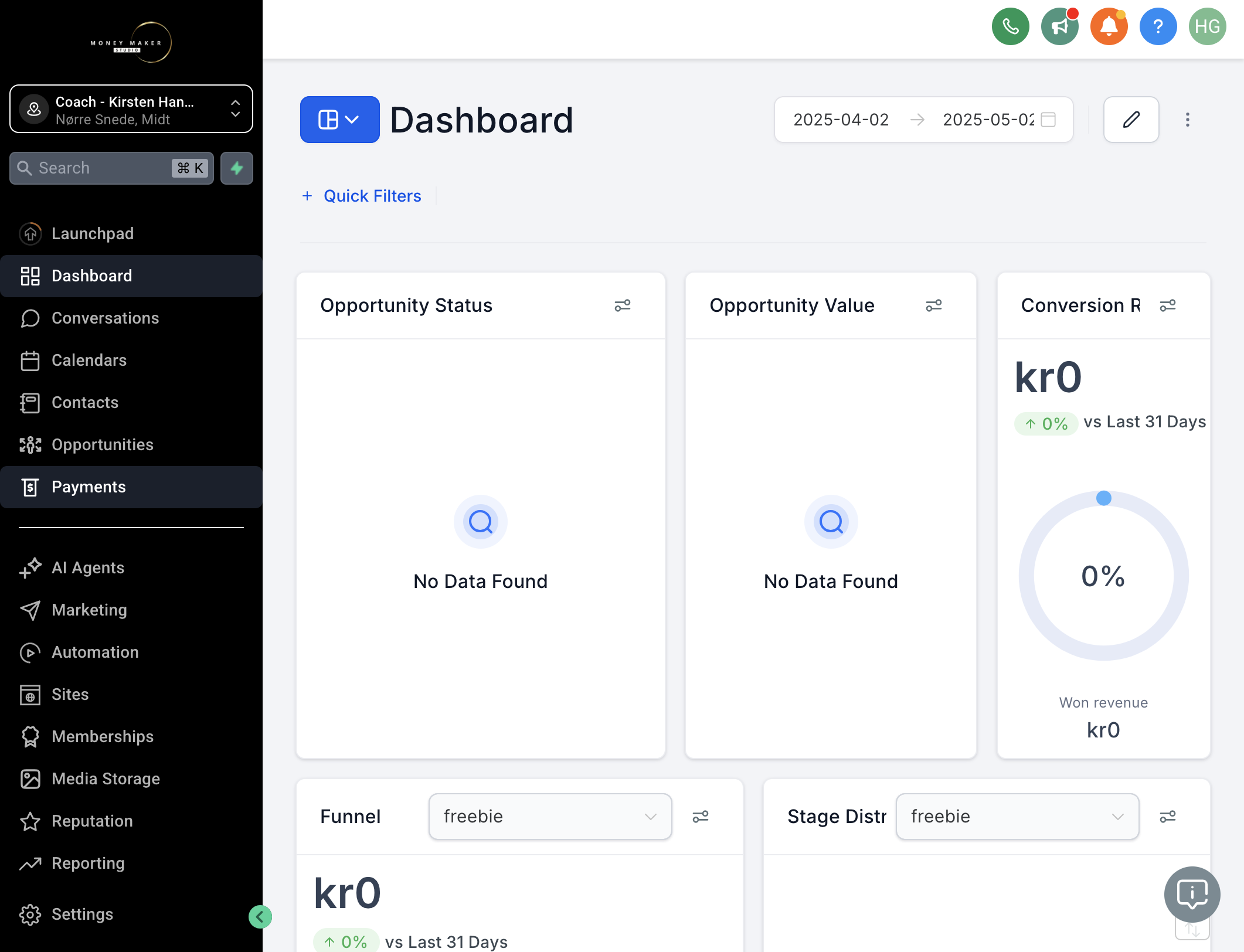1244x952 pixels.
Task: Open Contacts in sidebar
Action: click(x=131, y=403)
